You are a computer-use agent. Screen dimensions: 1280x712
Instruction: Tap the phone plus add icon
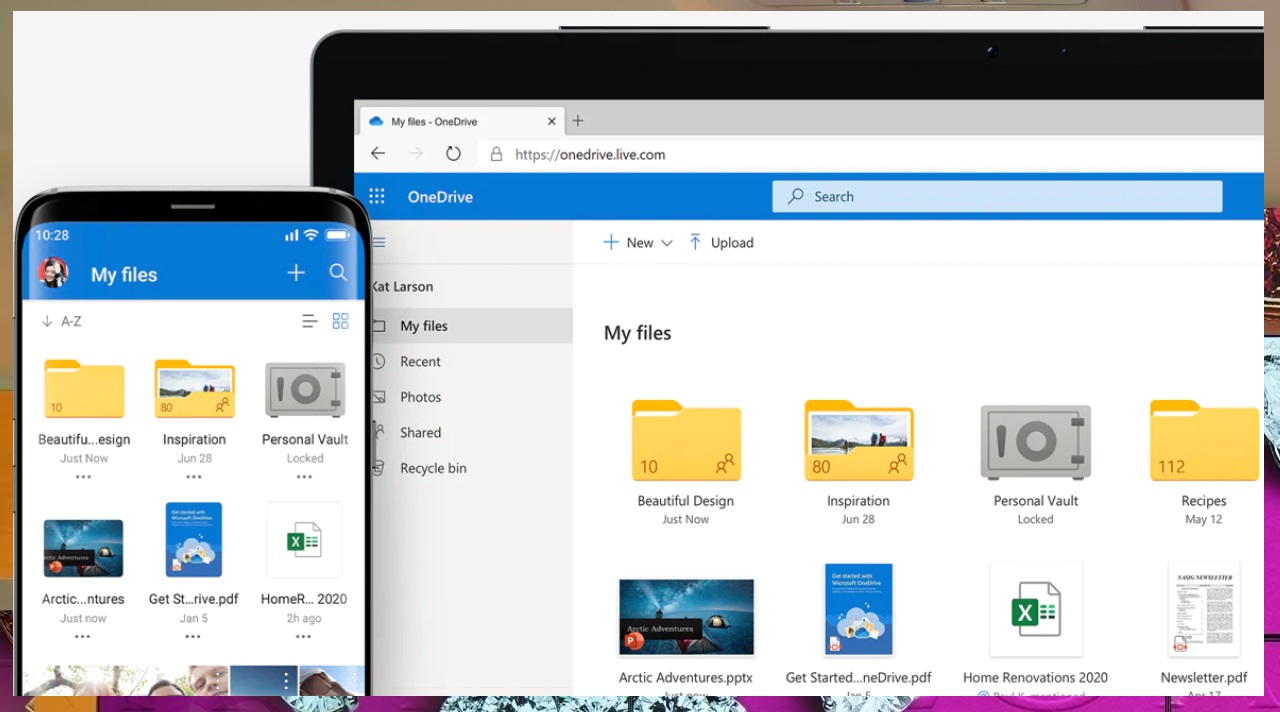point(296,273)
